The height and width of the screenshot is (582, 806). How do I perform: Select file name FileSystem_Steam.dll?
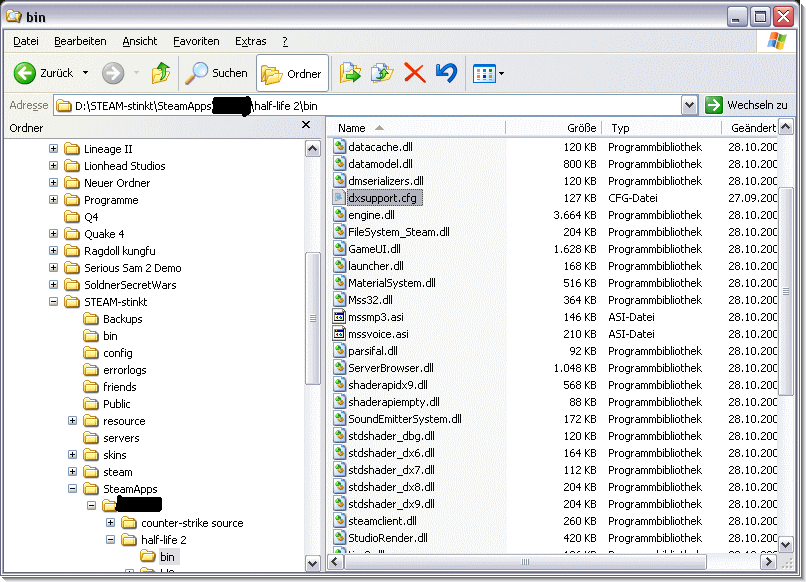click(399, 232)
